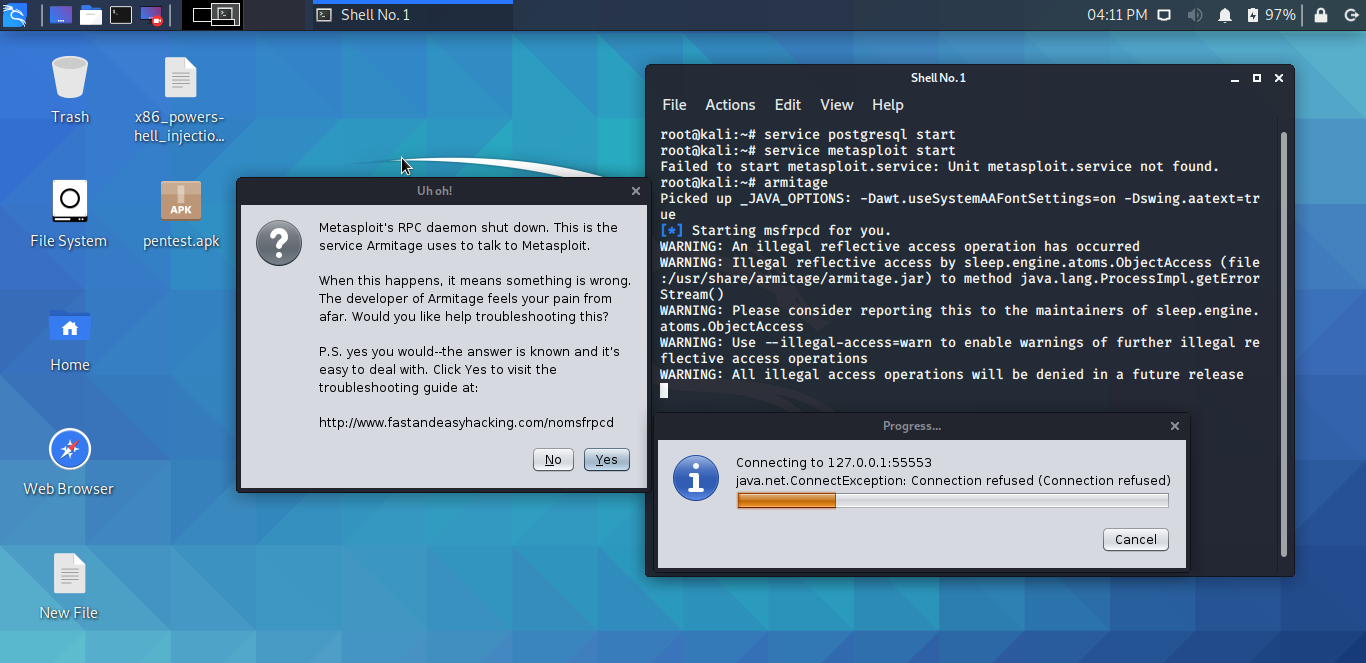
Task: Mute the system volume
Action: pyautogui.click(x=1194, y=15)
